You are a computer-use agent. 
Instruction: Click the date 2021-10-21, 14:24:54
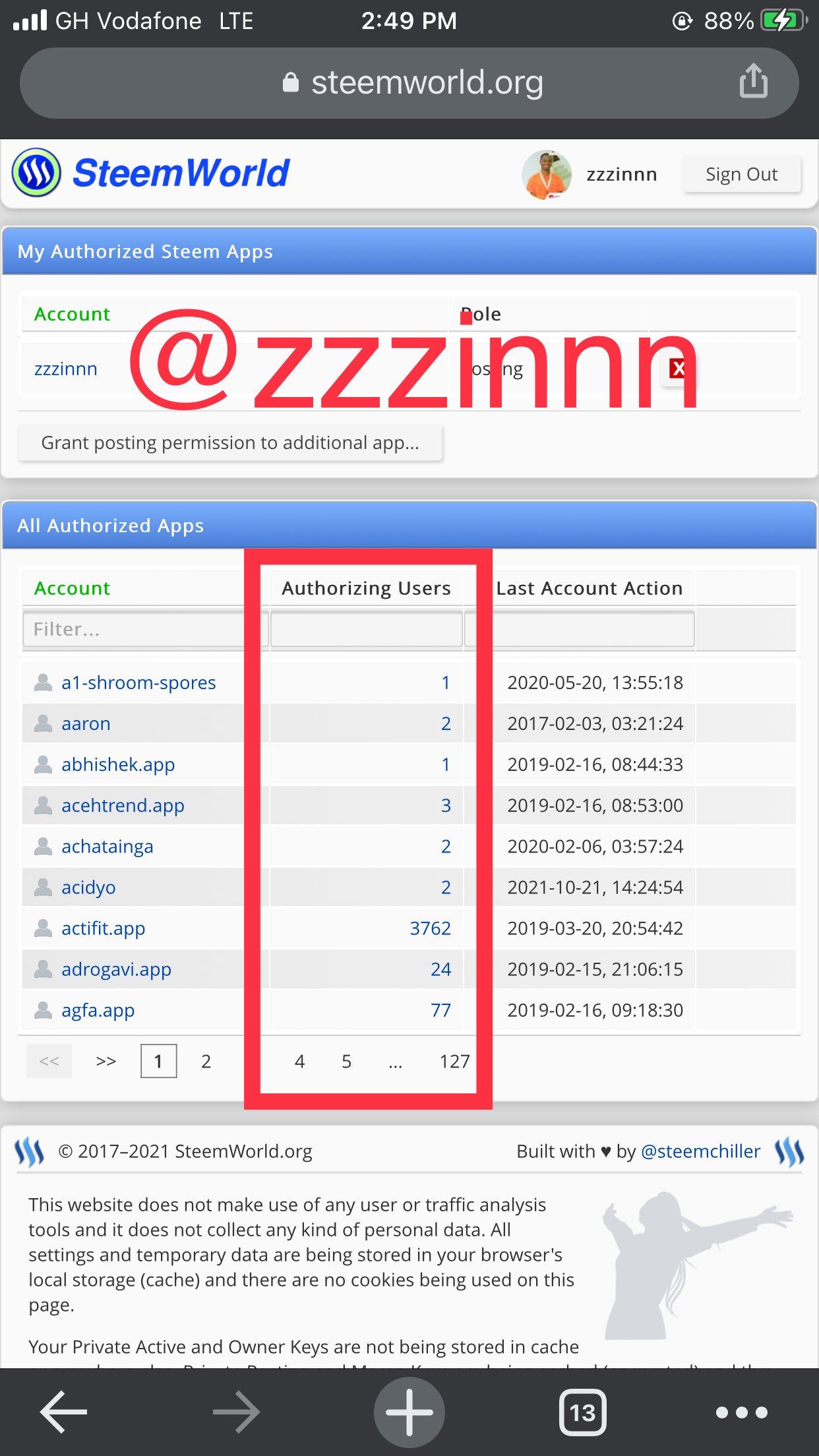tap(595, 888)
